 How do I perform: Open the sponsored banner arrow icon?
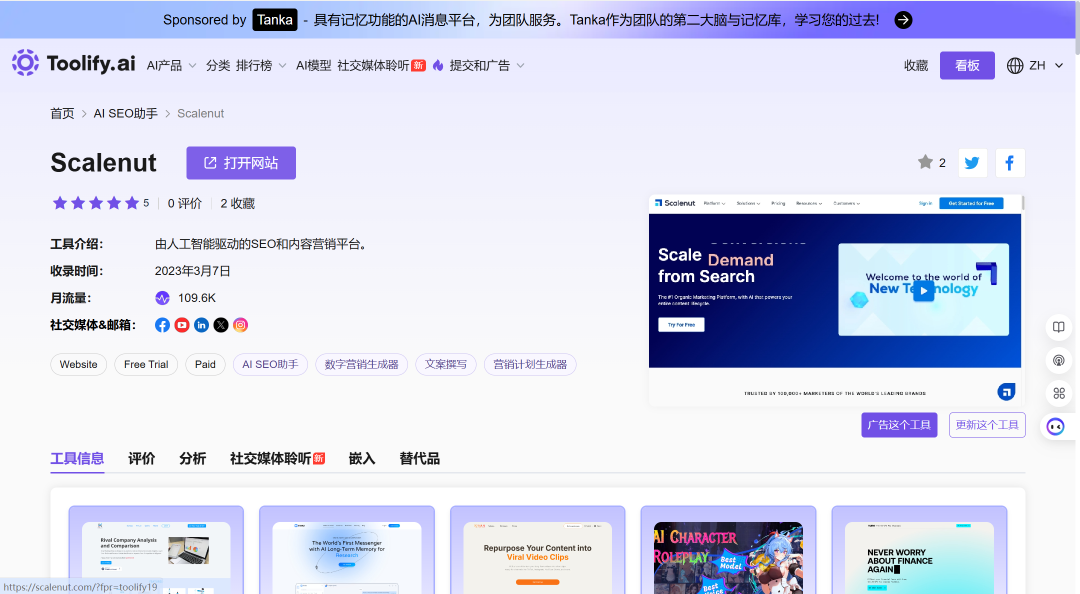(903, 20)
